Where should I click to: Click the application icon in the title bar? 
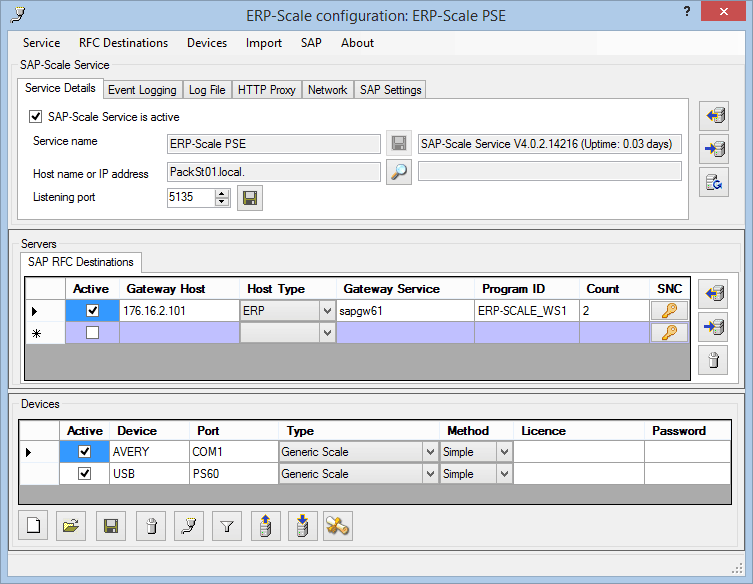click(18, 14)
